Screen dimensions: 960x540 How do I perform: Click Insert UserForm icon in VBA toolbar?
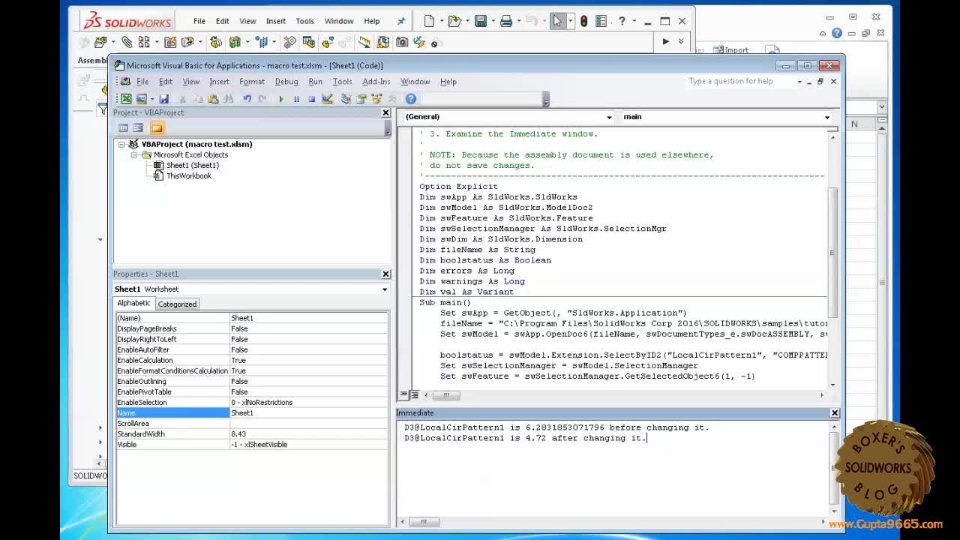[141, 99]
